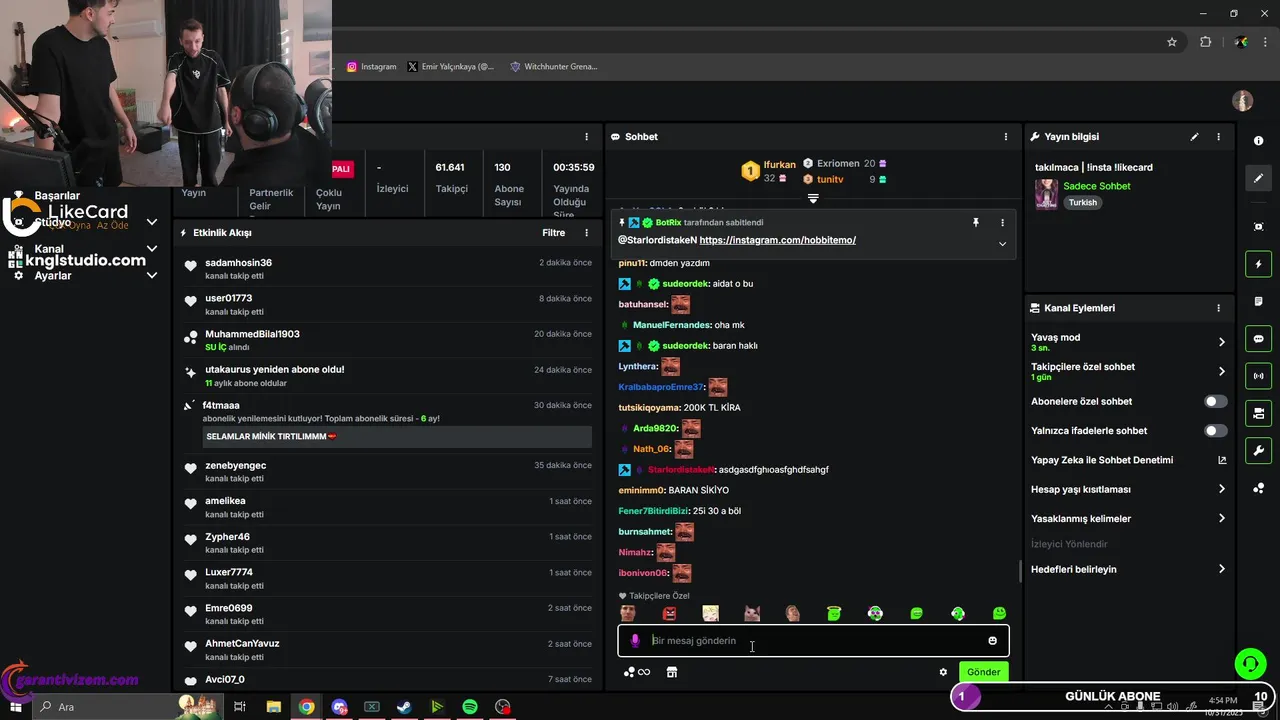The height and width of the screenshot is (720, 1280).
Task: Toggle the chat bubble panel icon in the sidebar
Action: click(x=1258, y=338)
